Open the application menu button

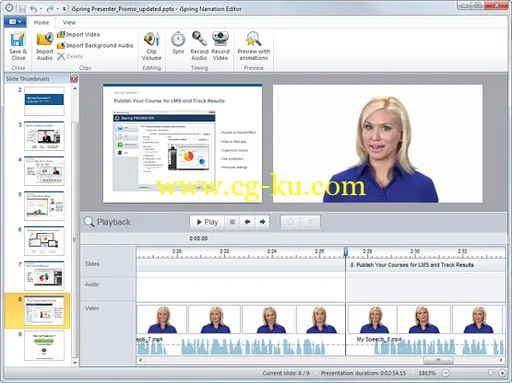click(15, 22)
